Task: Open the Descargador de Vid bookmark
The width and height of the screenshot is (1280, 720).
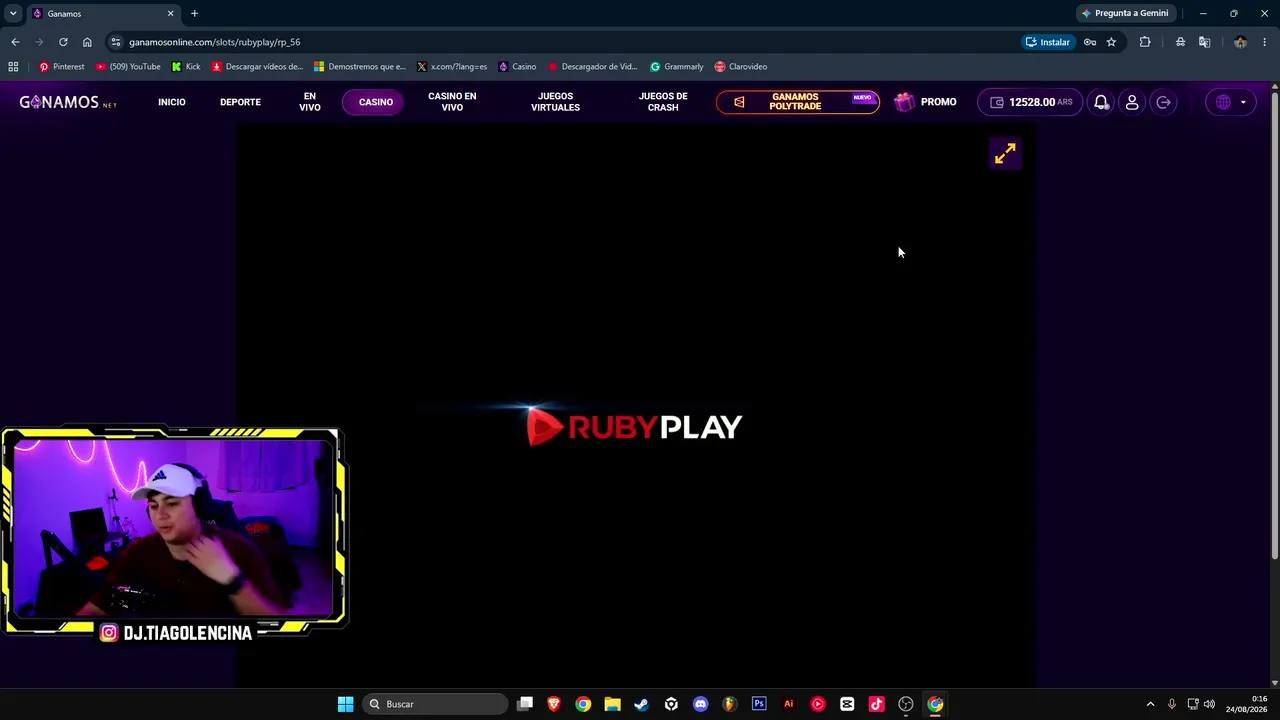Action: (x=593, y=67)
